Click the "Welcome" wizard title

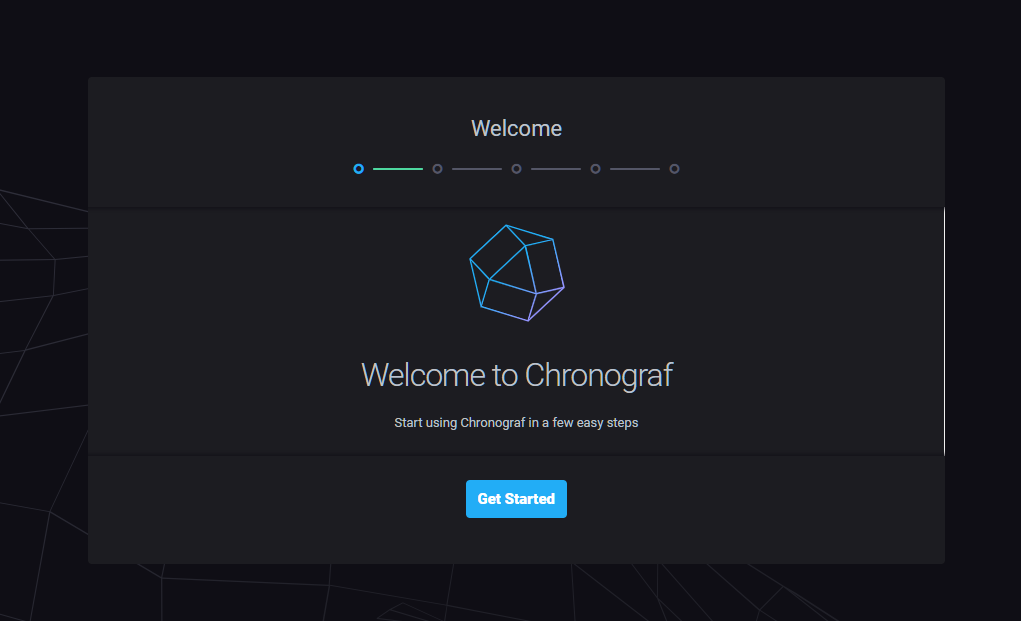click(516, 128)
